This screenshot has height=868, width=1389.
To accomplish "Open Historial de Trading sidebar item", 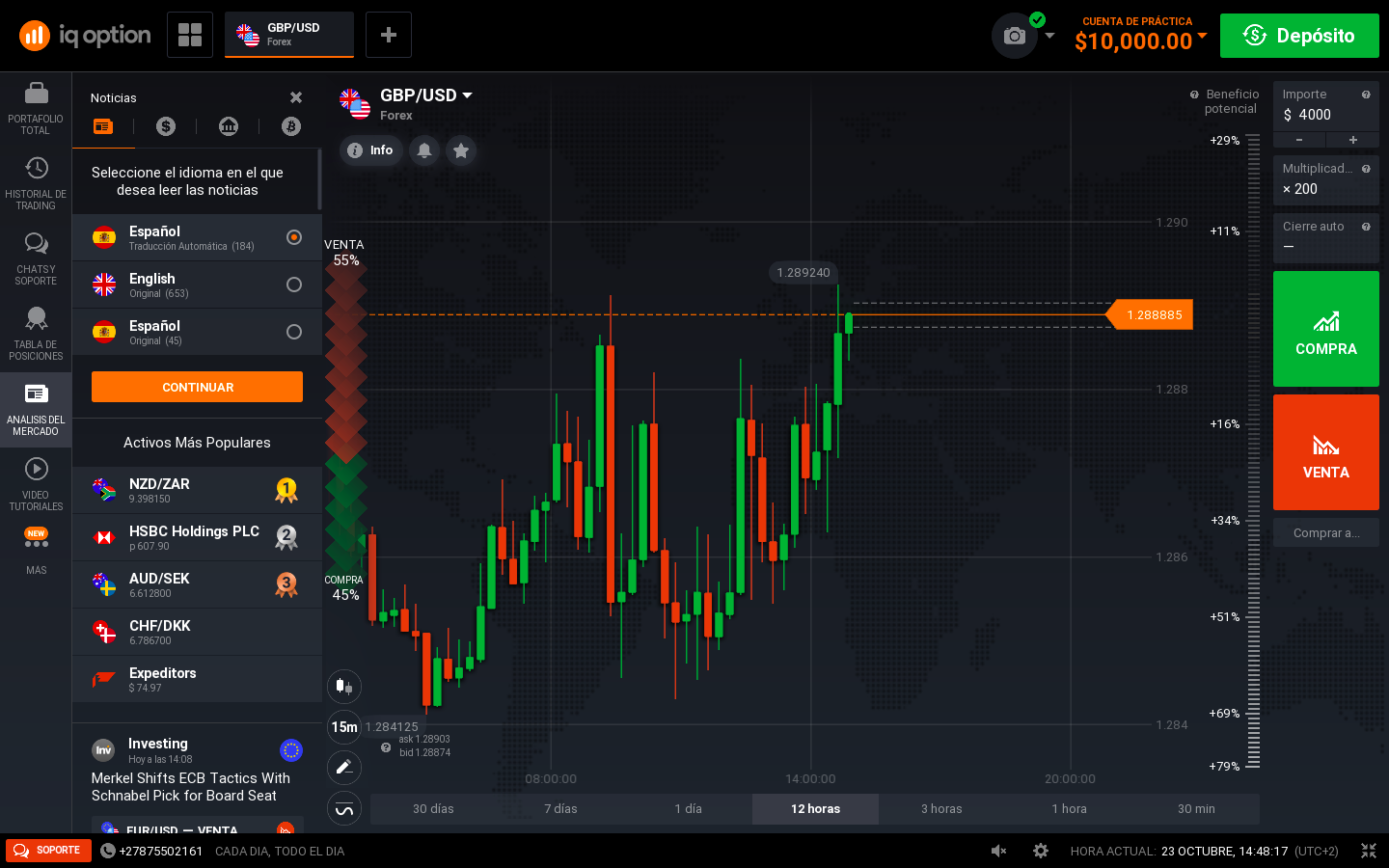I will pyautogui.click(x=36, y=184).
